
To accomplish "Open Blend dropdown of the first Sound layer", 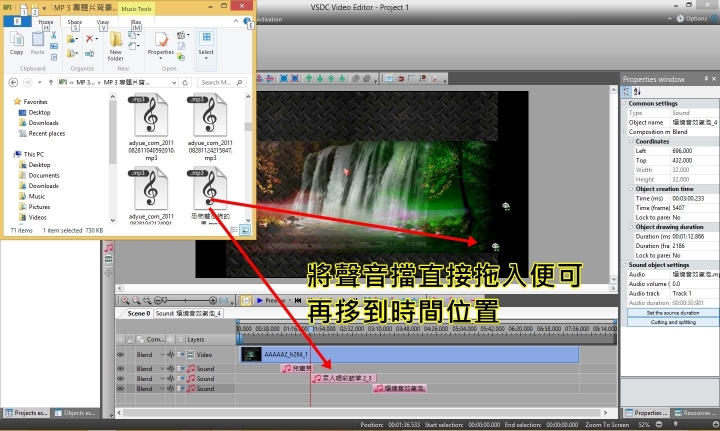I will point(162,369).
